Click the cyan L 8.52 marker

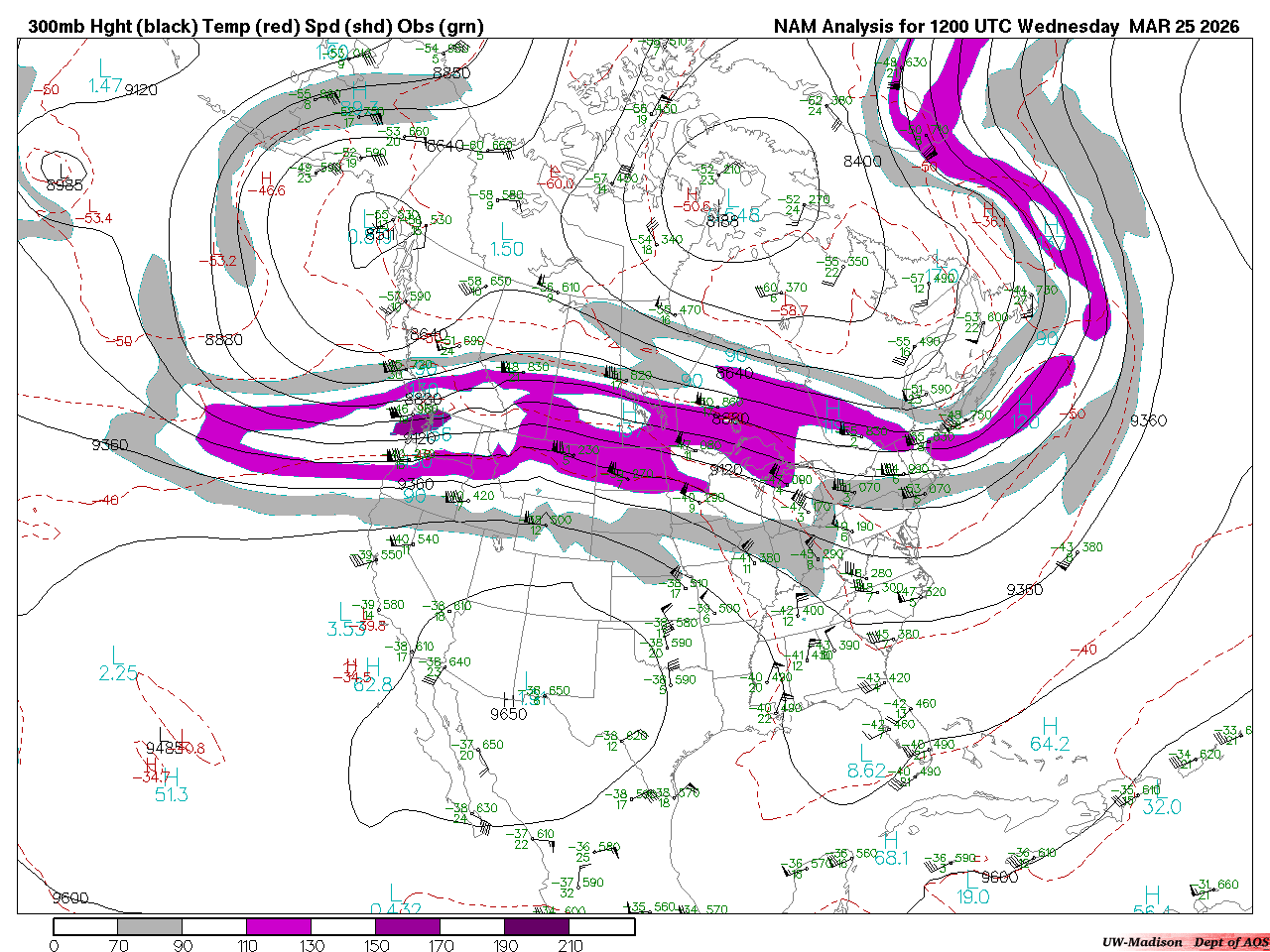point(866,762)
